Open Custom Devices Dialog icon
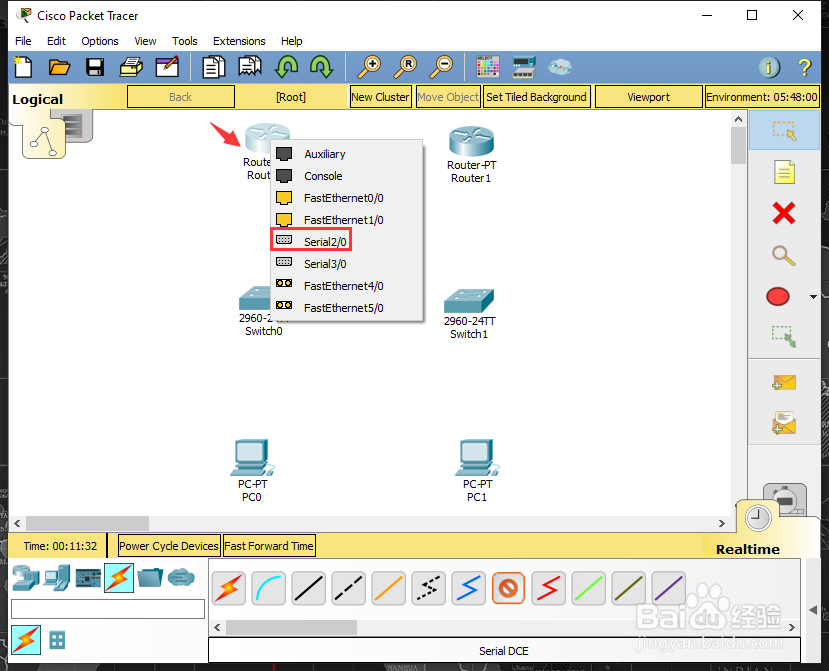The height and width of the screenshot is (671, 829). [524, 67]
